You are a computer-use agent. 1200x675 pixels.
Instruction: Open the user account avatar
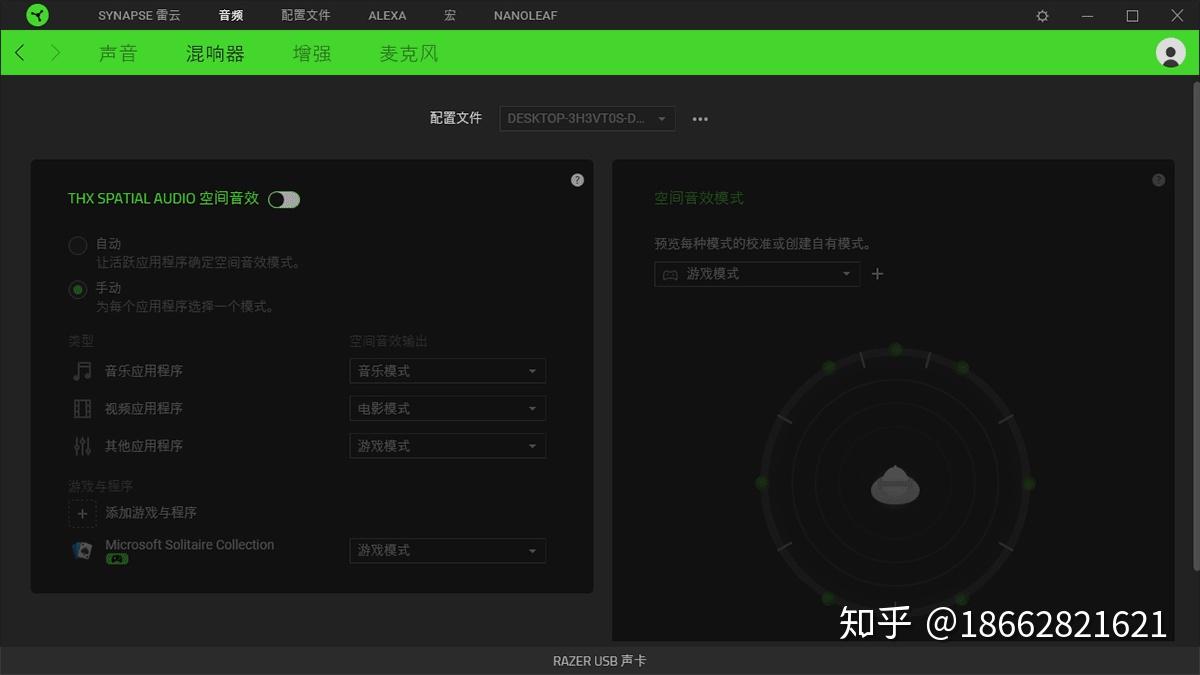(x=1170, y=53)
